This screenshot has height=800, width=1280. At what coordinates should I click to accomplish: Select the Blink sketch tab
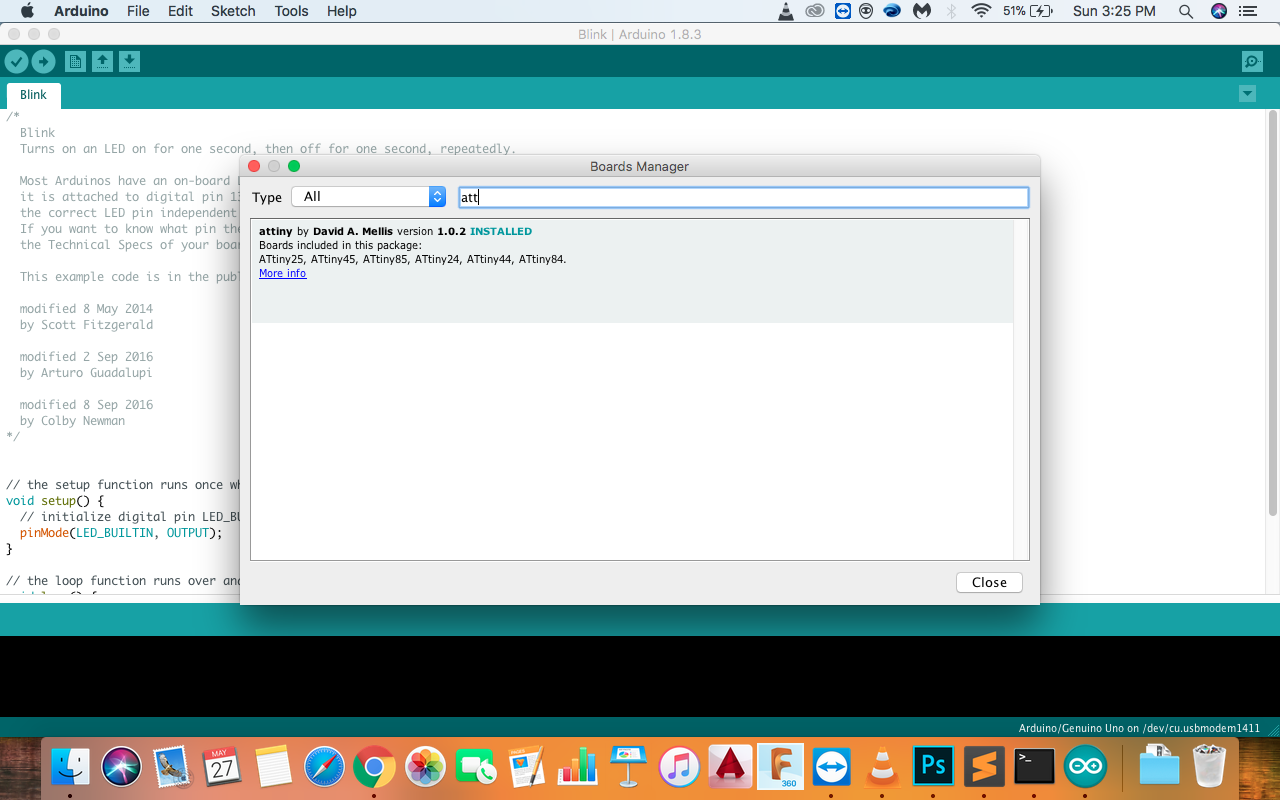tap(34, 95)
